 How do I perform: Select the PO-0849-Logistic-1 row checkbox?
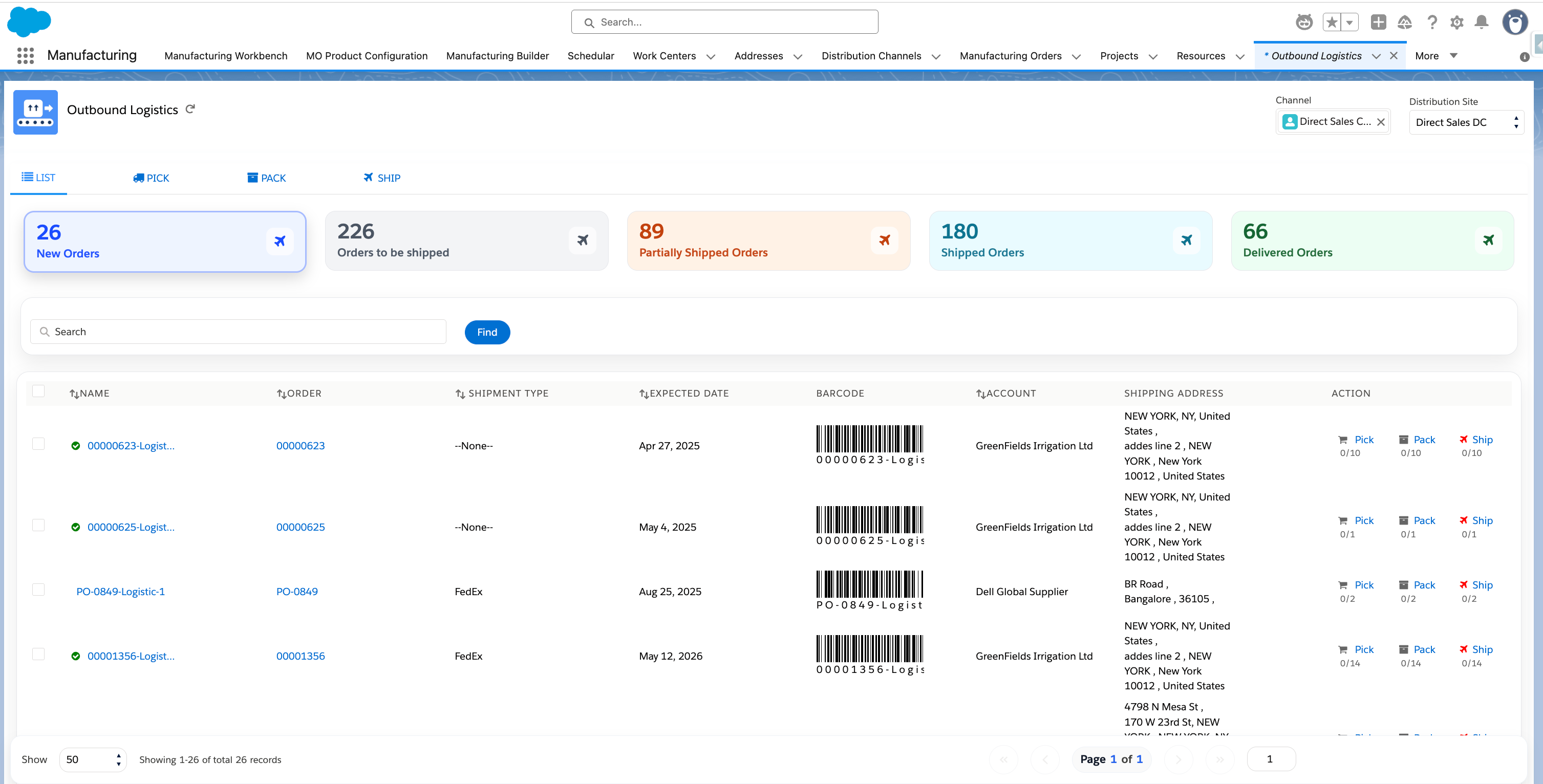[38, 590]
